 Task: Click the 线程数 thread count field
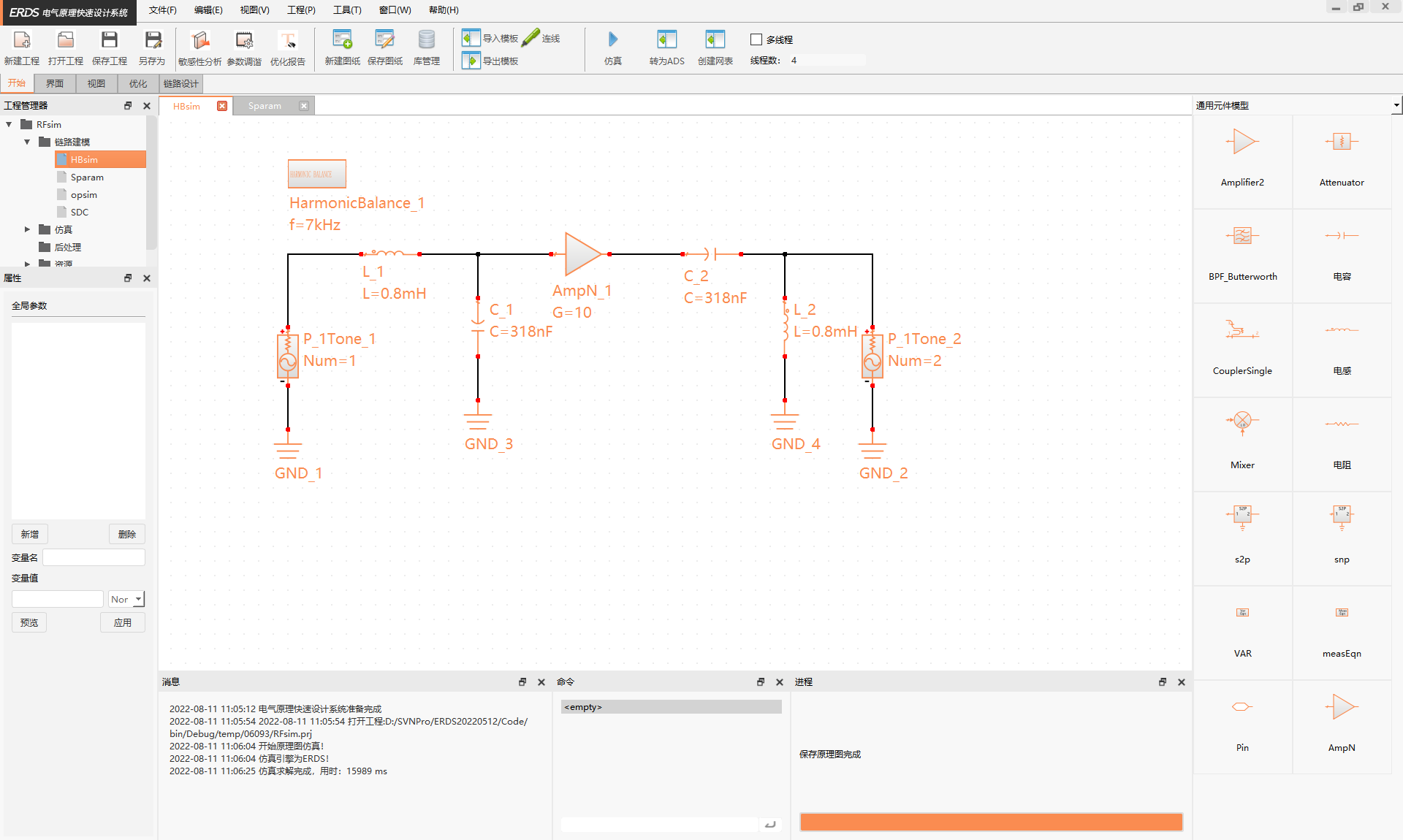pos(826,61)
